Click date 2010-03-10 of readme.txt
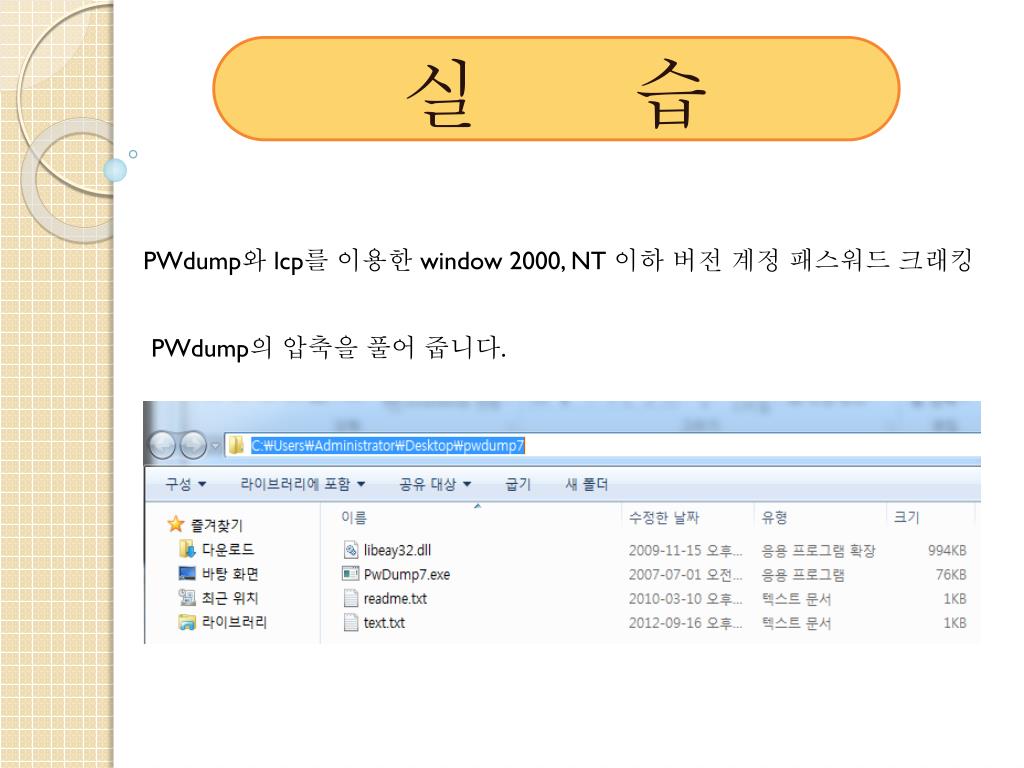Viewport: 1024px width, 768px height. click(x=685, y=599)
